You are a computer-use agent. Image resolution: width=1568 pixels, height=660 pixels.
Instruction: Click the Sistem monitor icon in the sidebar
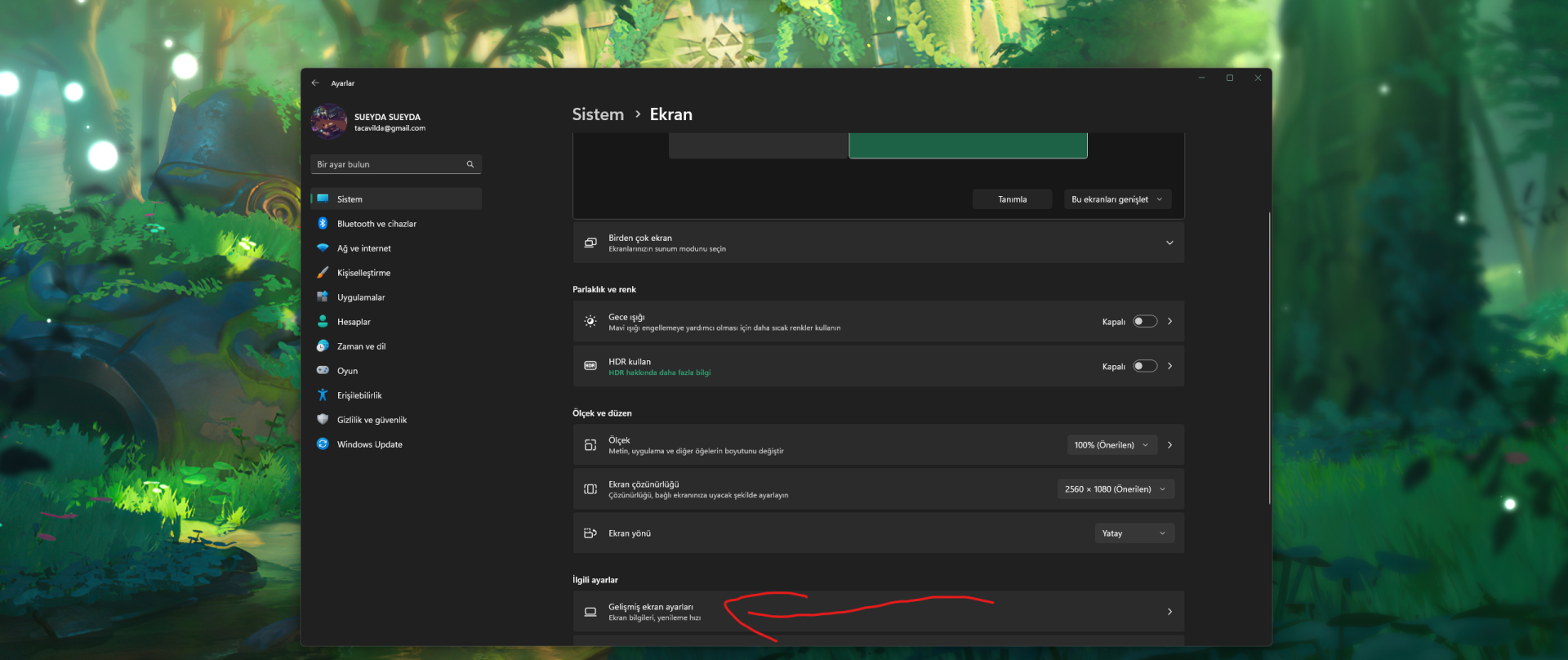click(323, 198)
